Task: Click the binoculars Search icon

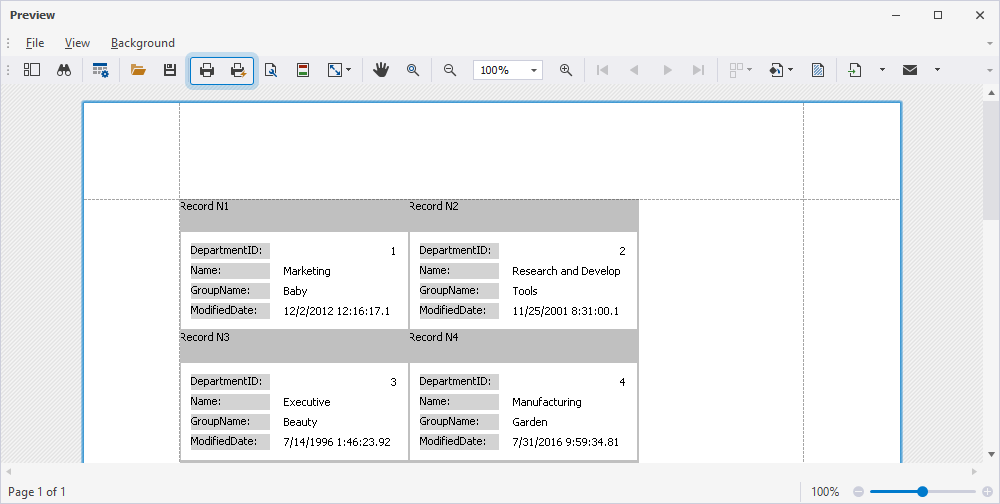Action: point(63,70)
